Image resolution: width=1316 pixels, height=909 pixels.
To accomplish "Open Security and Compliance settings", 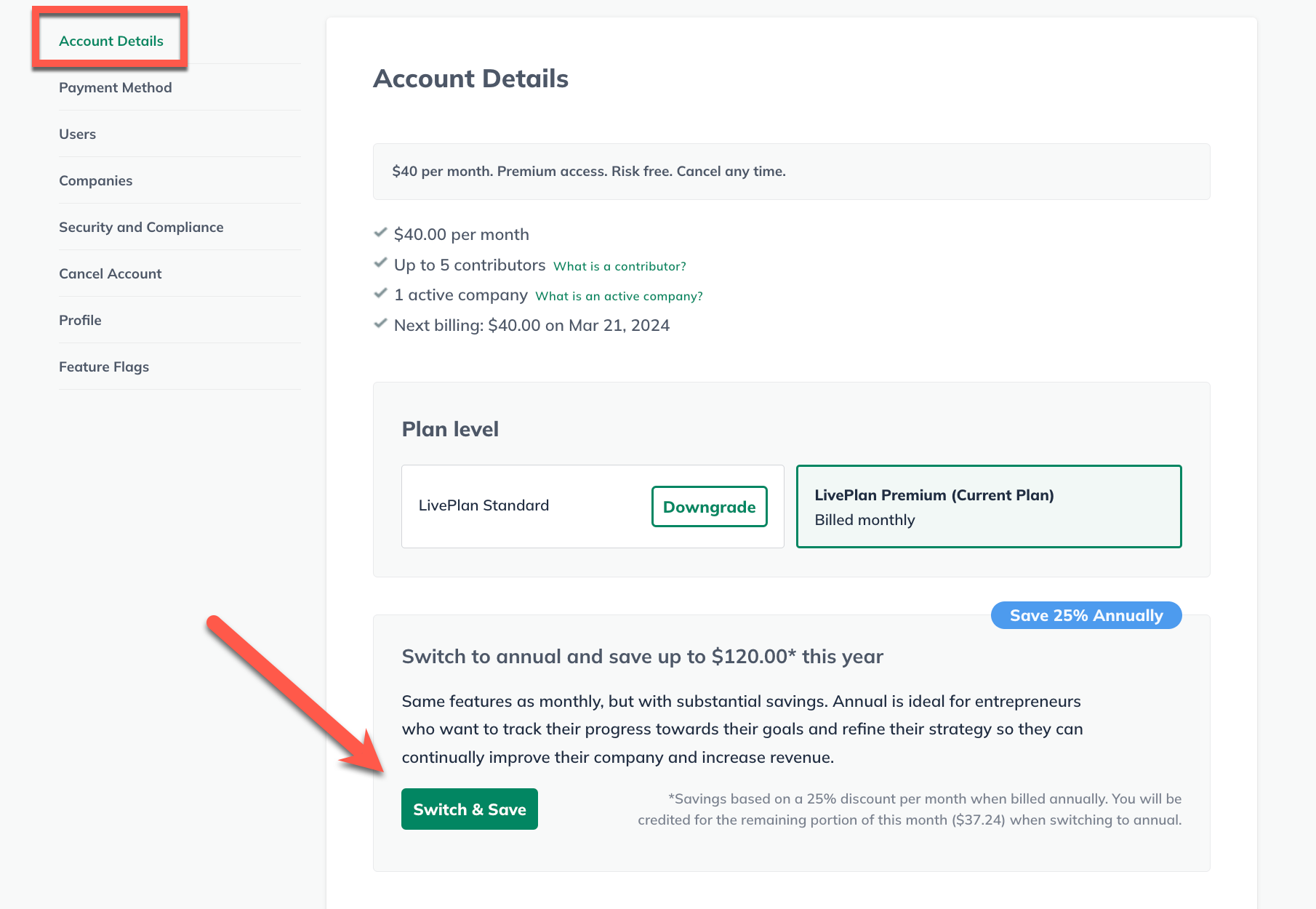I will [140, 227].
